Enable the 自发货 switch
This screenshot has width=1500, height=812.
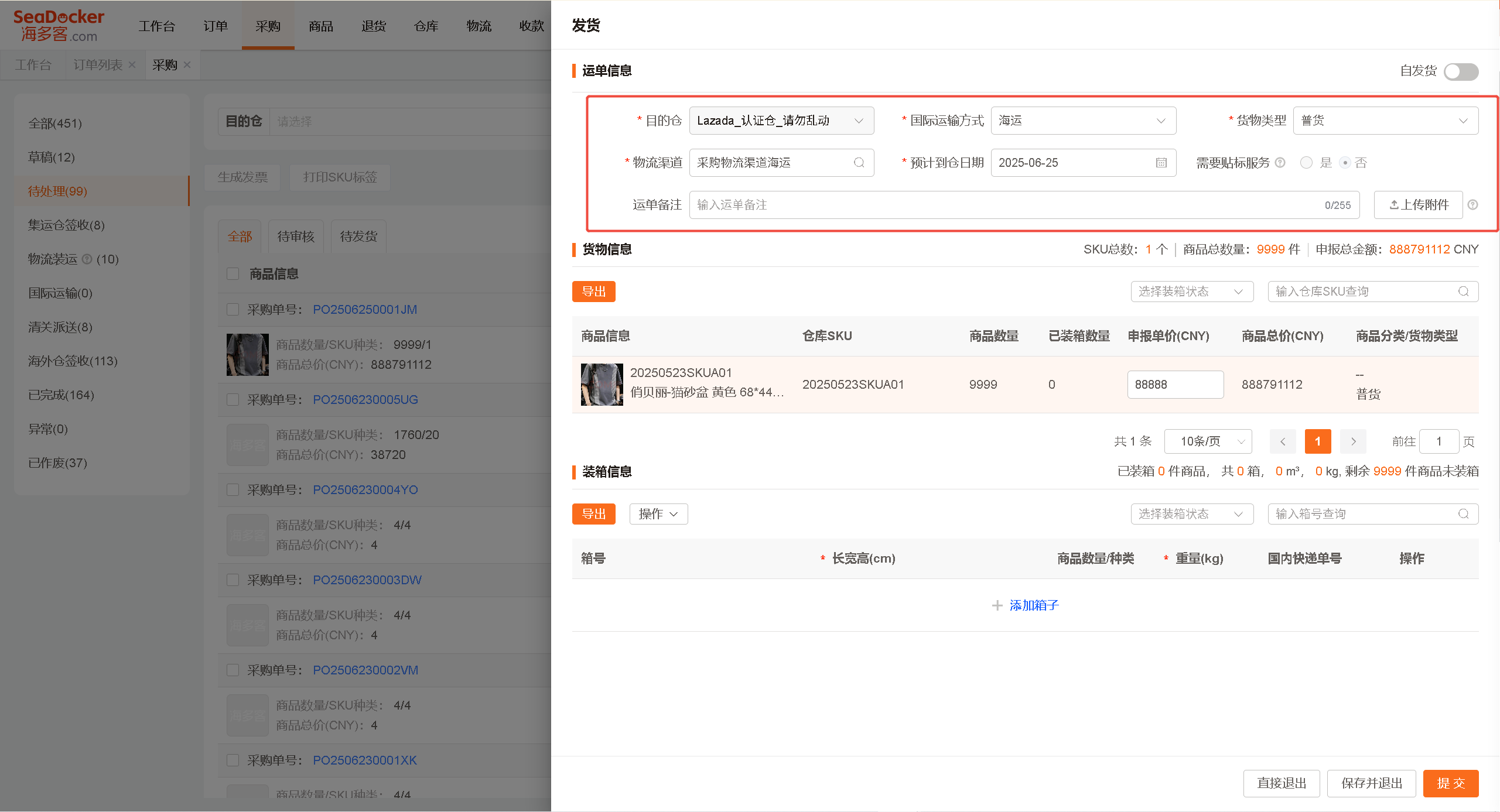pos(1461,71)
